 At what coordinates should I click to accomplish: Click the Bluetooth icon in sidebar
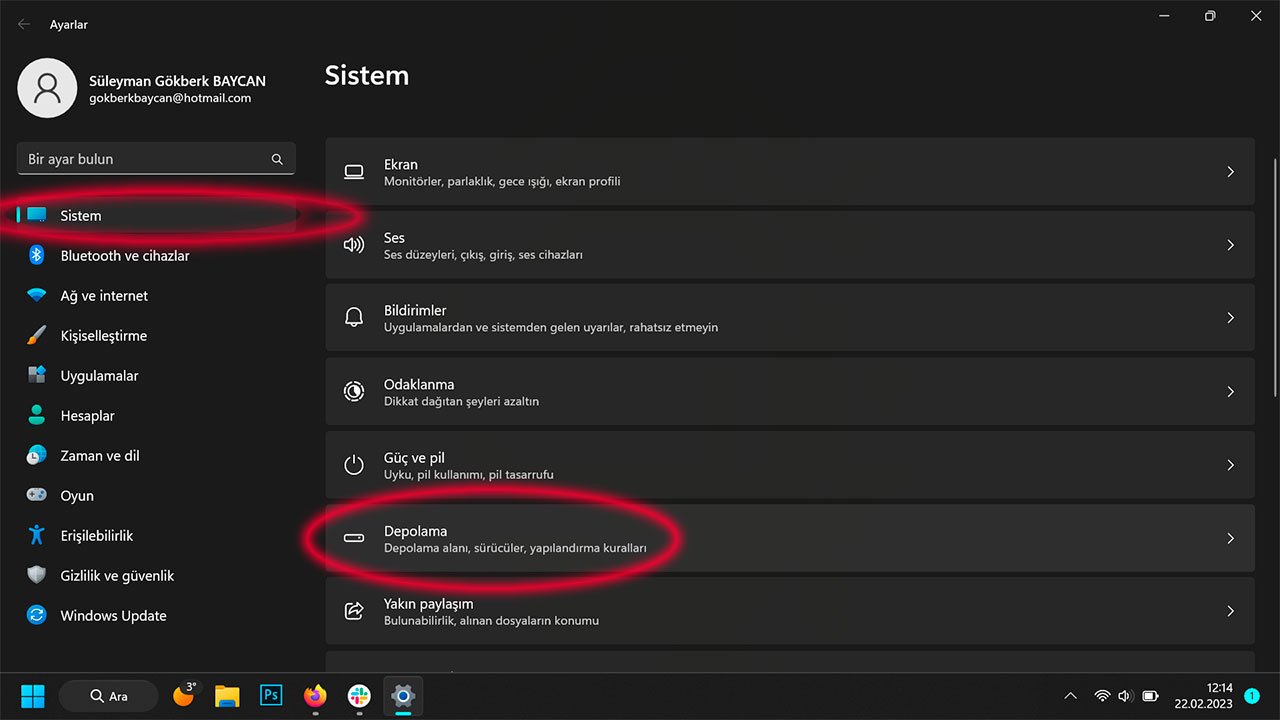(x=37, y=255)
